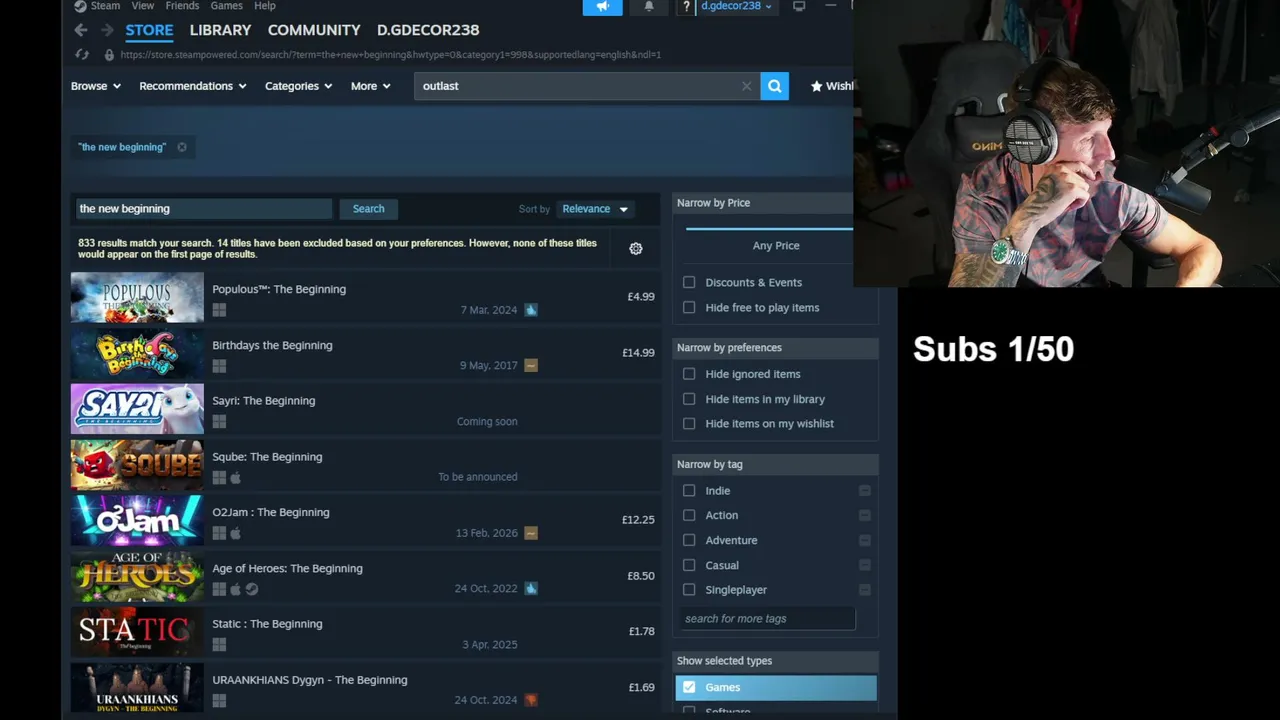This screenshot has width=1280, height=720.
Task: Tick the Action tag checkbox
Action: tap(689, 516)
